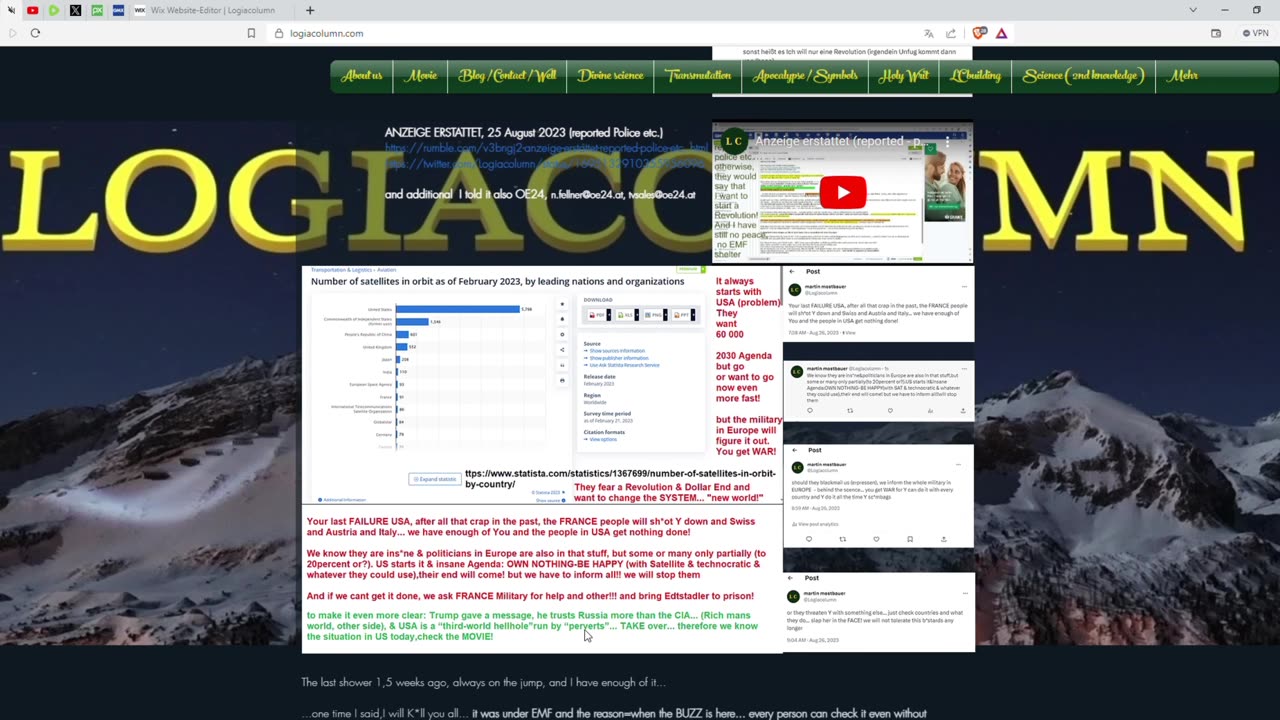Switch to the pinned blue GMX tab

(x=118, y=10)
